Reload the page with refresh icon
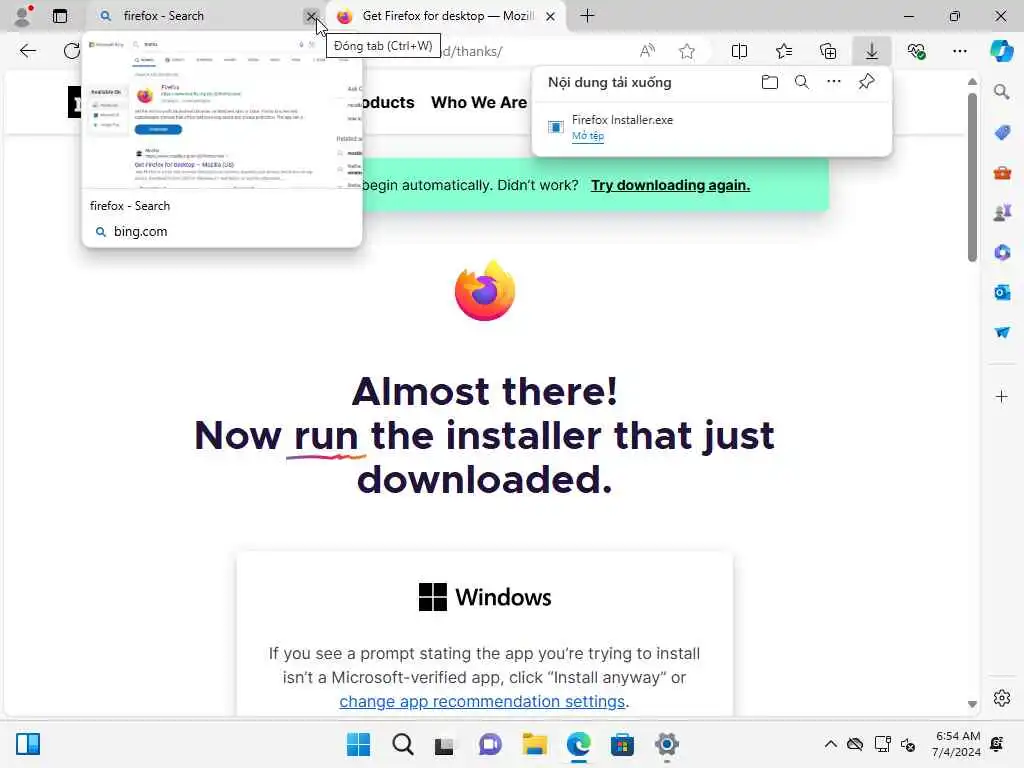1024x768 pixels. point(71,51)
